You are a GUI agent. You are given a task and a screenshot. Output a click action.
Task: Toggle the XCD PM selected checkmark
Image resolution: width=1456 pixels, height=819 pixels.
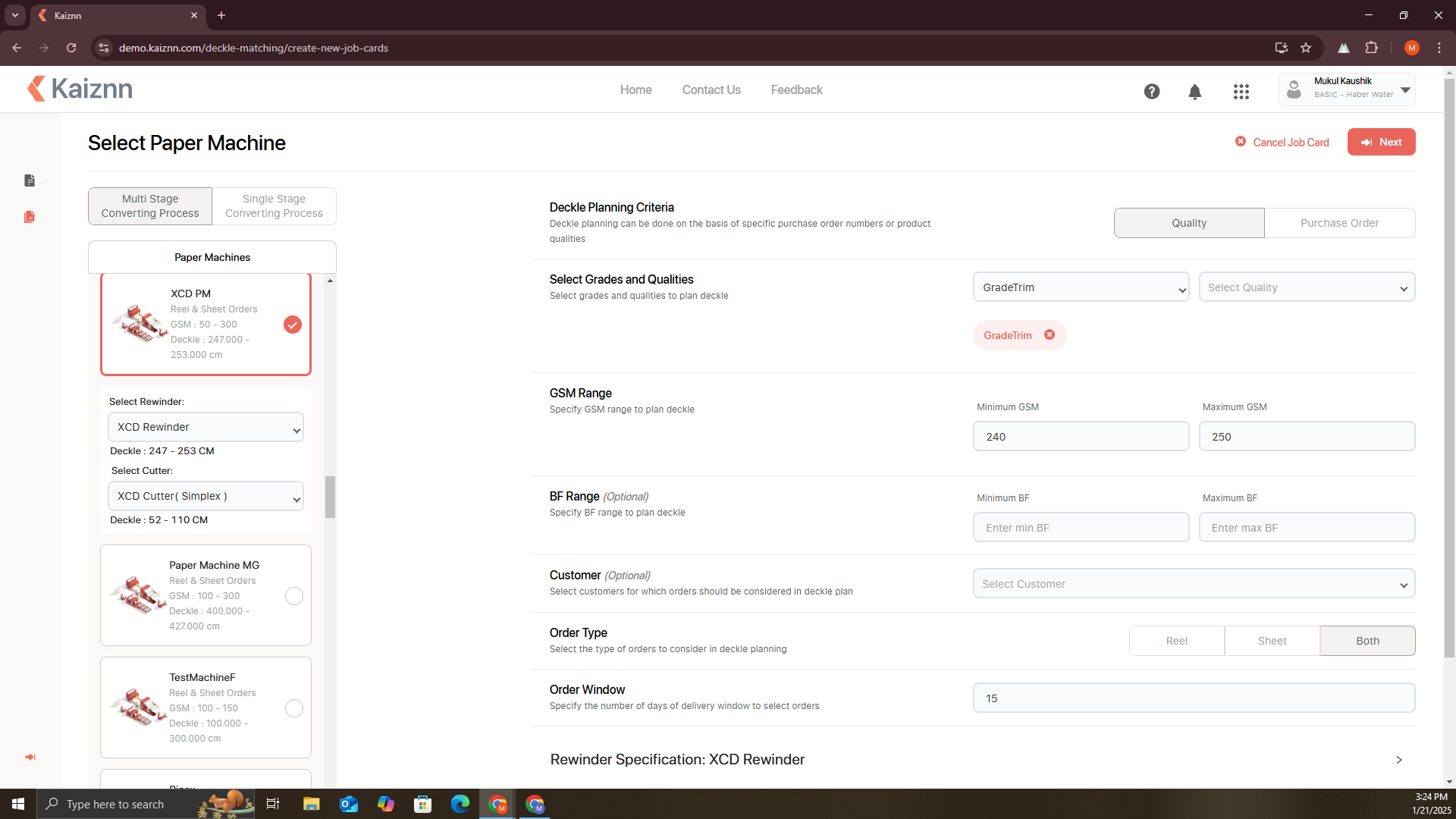292,325
